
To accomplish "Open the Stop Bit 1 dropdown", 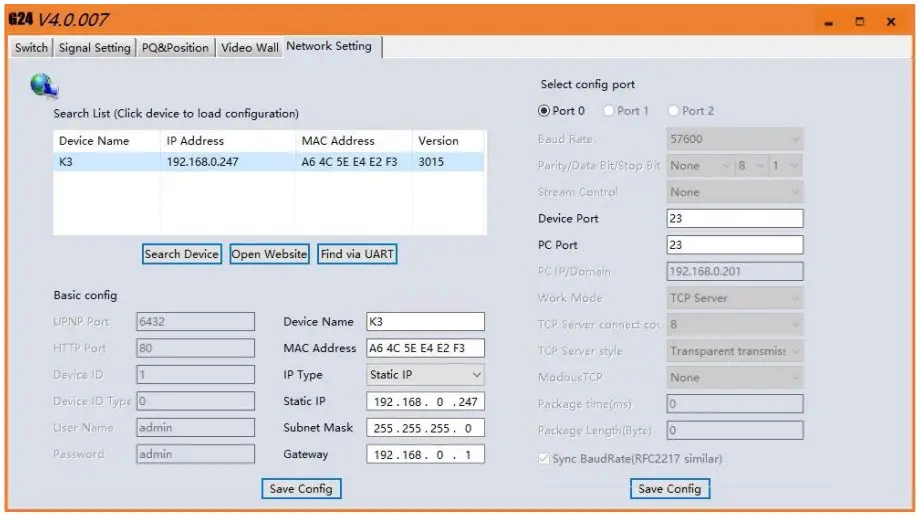I will click(786, 166).
